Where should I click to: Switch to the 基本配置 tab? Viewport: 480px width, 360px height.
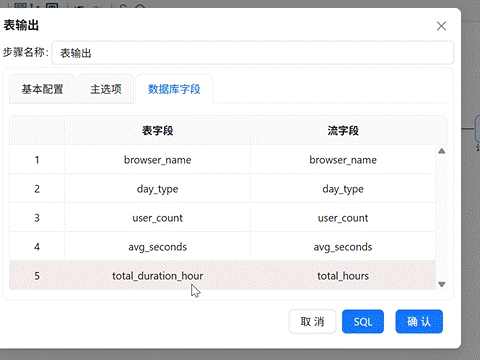point(42,89)
